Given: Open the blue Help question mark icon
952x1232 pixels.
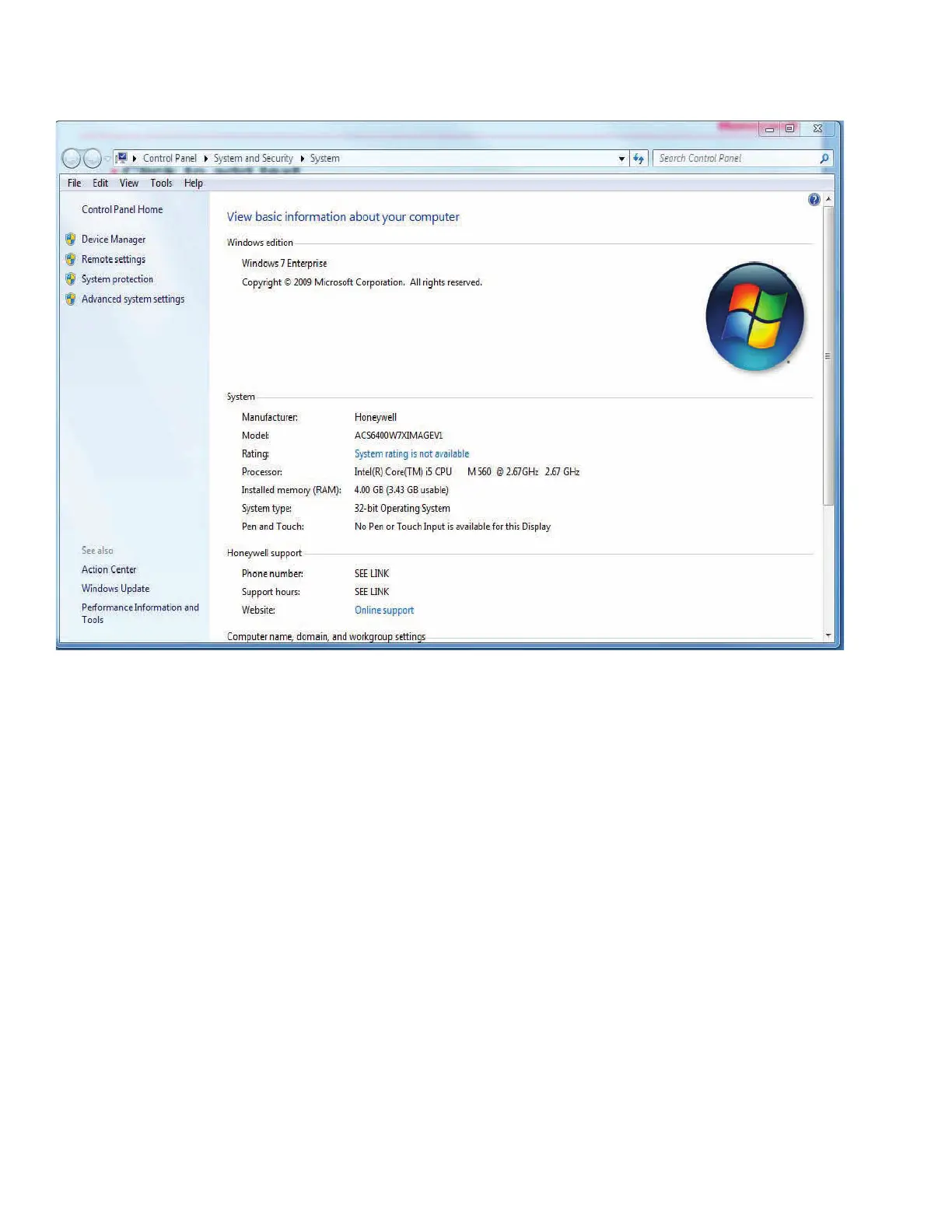Looking at the screenshot, I should (814, 200).
